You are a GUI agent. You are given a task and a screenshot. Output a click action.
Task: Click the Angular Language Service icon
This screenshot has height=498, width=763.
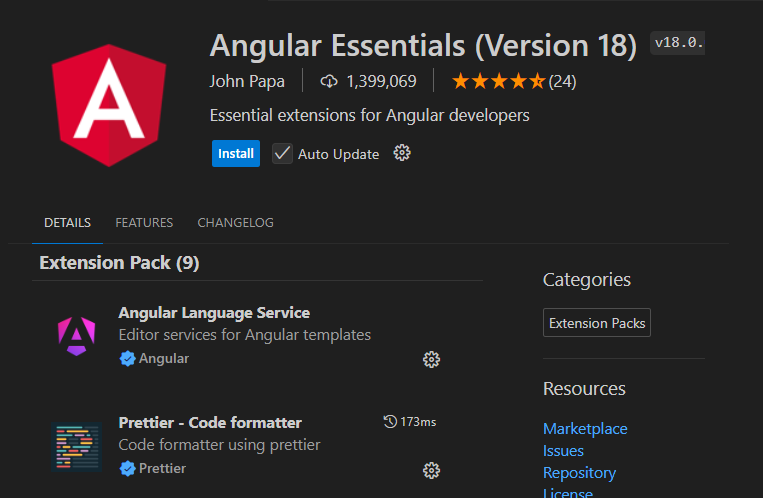[77, 335]
